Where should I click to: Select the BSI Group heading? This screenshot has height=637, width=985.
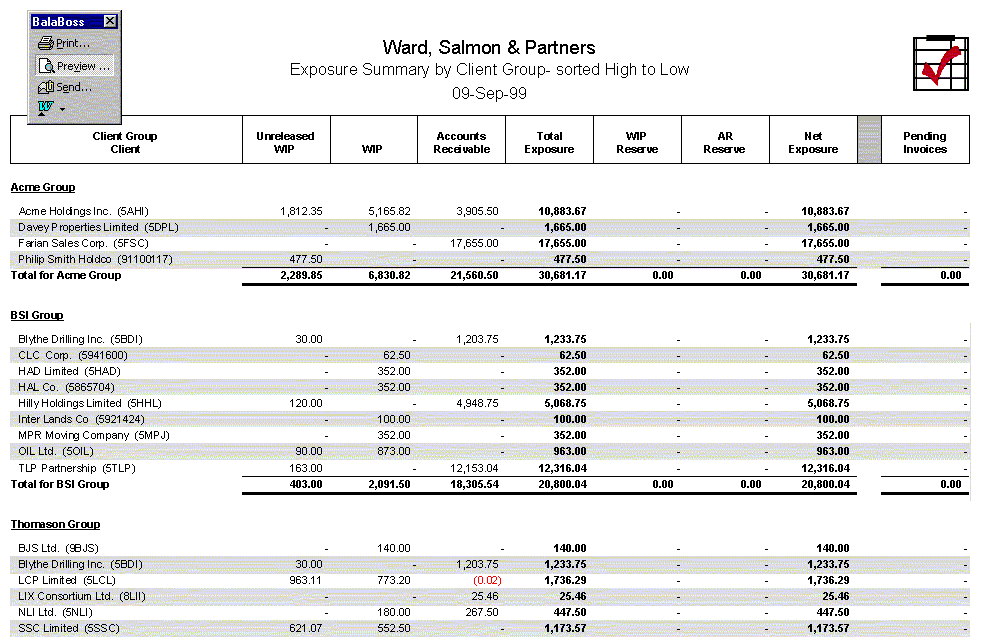(37, 315)
